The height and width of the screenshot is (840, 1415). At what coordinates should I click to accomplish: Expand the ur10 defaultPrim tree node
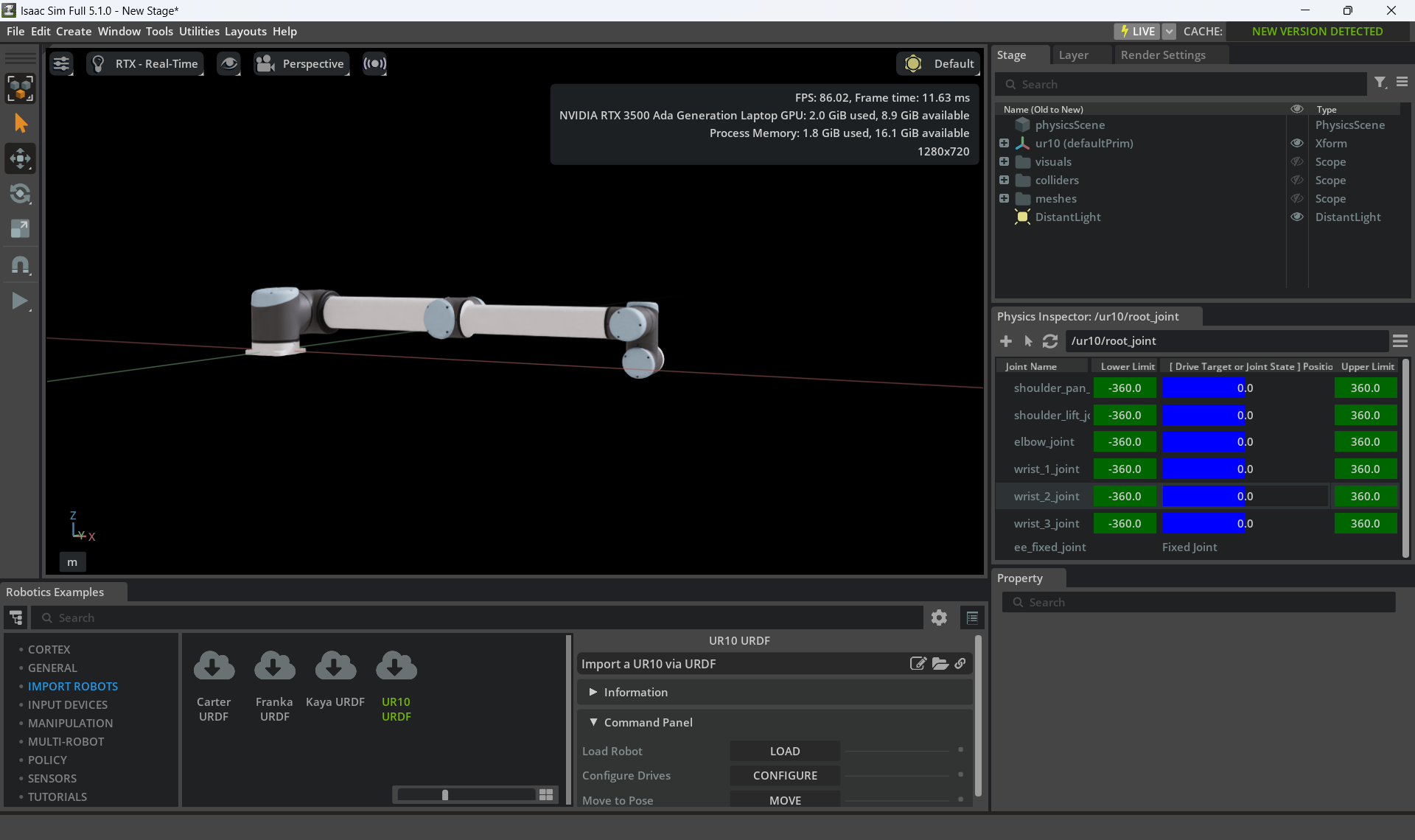pyautogui.click(x=1004, y=144)
